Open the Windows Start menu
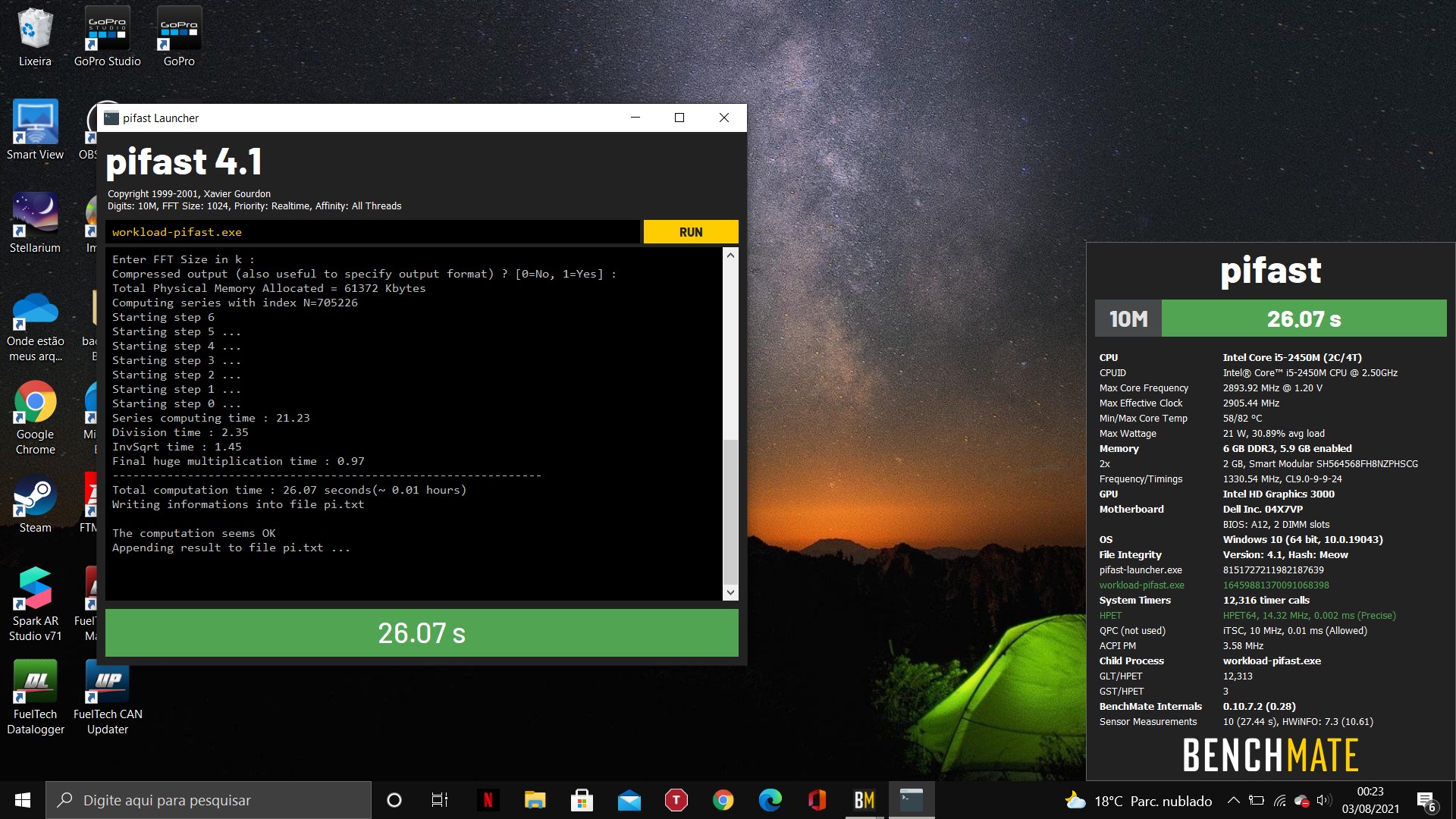1456x819 pixels. [23, 800]
